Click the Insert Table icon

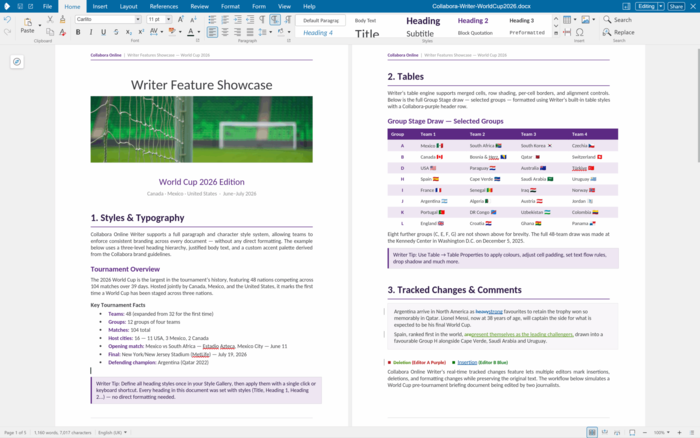click(567, 20)
